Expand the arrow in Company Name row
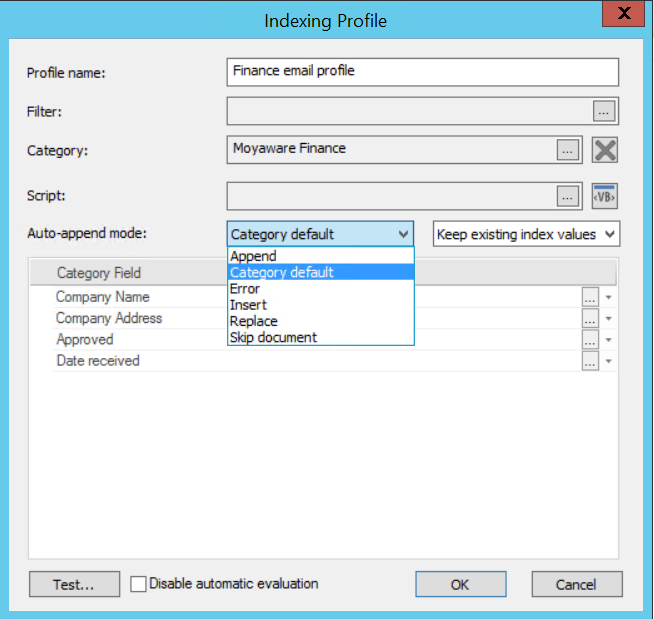Image resolution: width=654 pixels, height=619 pixels. pyautogui.click(x=609, y=297)
